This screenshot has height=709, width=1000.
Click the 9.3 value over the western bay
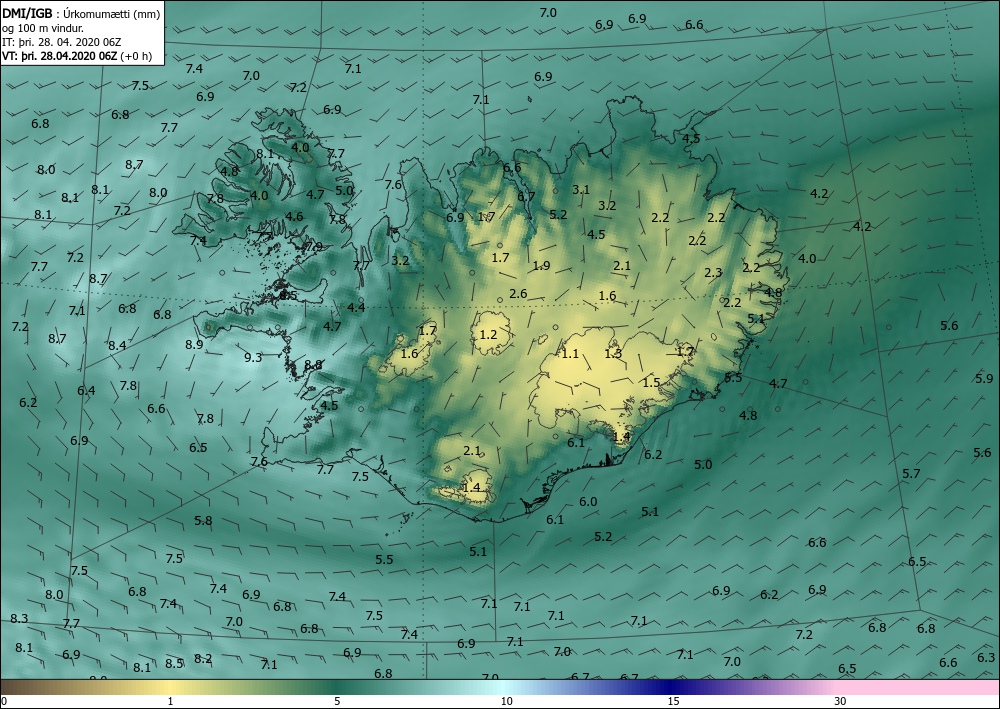point(253,357)
